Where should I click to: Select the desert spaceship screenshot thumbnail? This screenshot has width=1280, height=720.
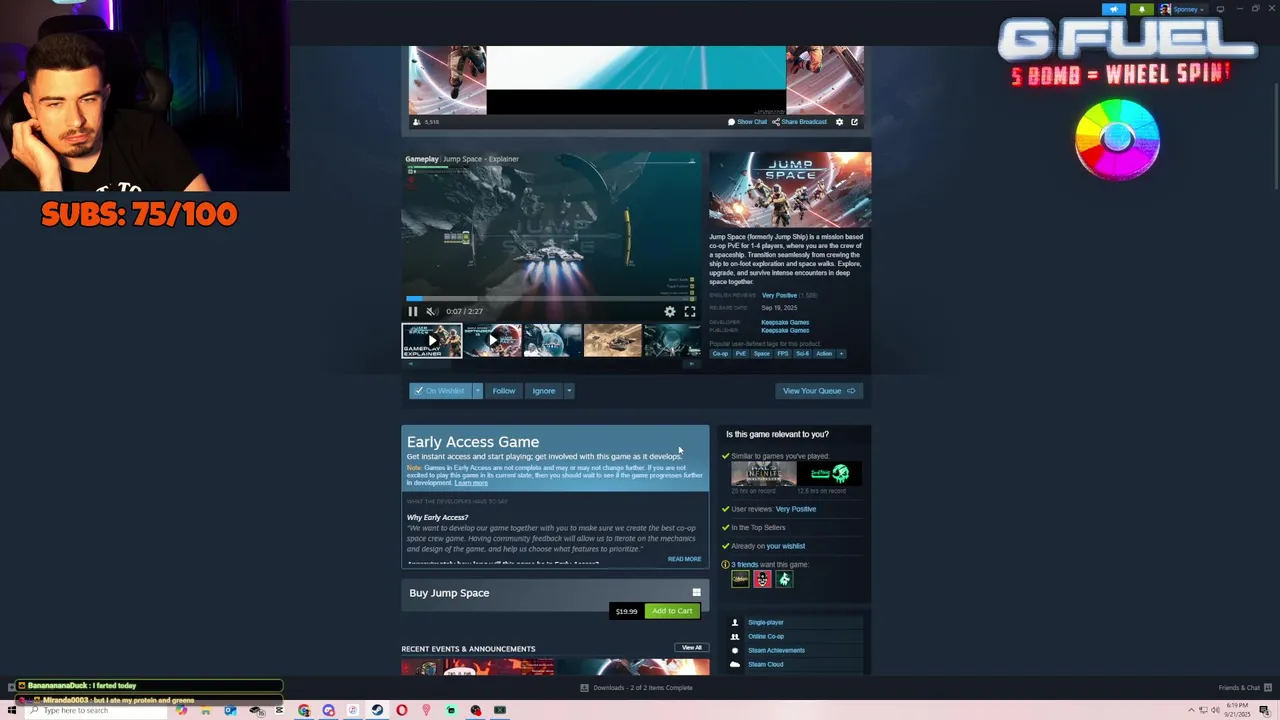click(612, 340)
